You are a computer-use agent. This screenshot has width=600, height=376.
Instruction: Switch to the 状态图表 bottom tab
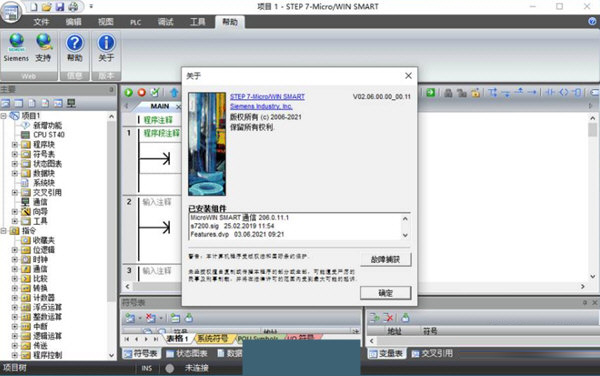tap(187, 353)
